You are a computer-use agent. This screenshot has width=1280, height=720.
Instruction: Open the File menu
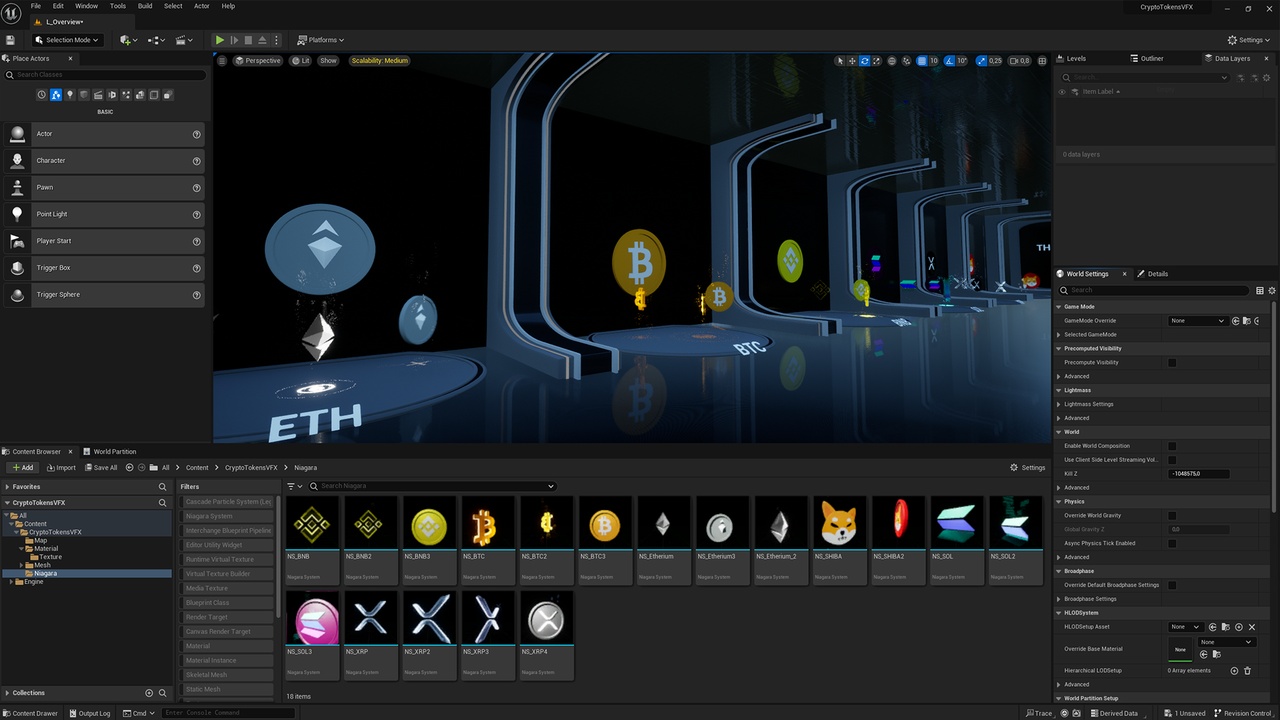click(x=36, y=6)
